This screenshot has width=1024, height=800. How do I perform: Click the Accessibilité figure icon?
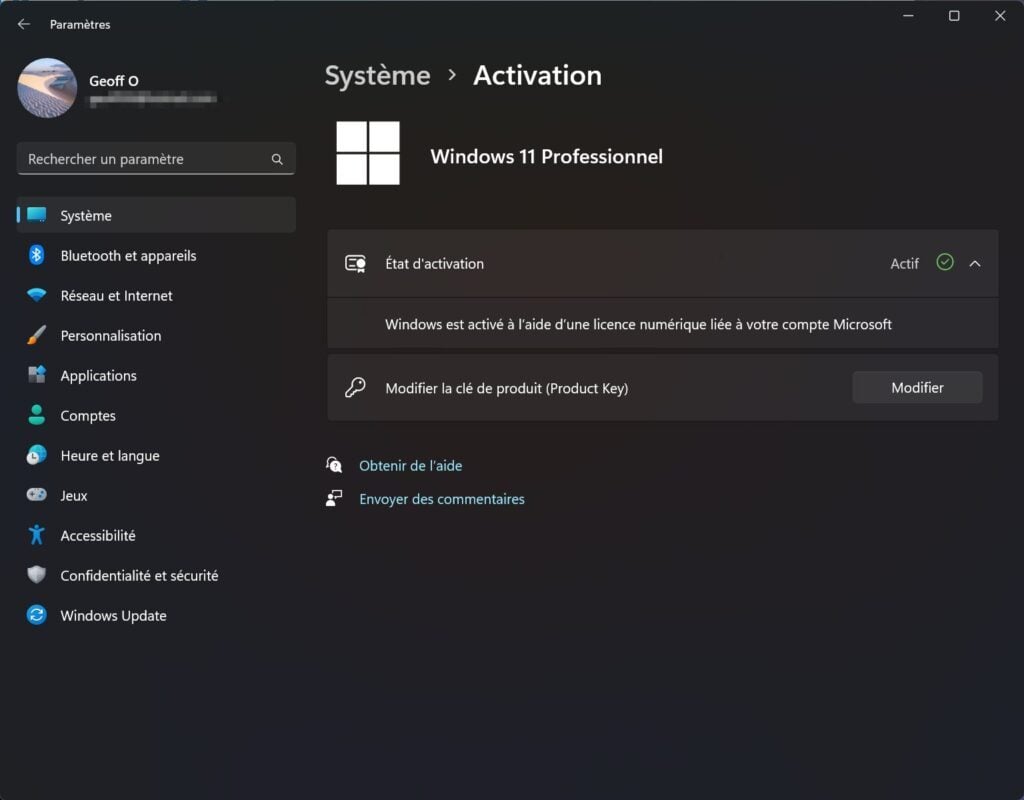37,535
